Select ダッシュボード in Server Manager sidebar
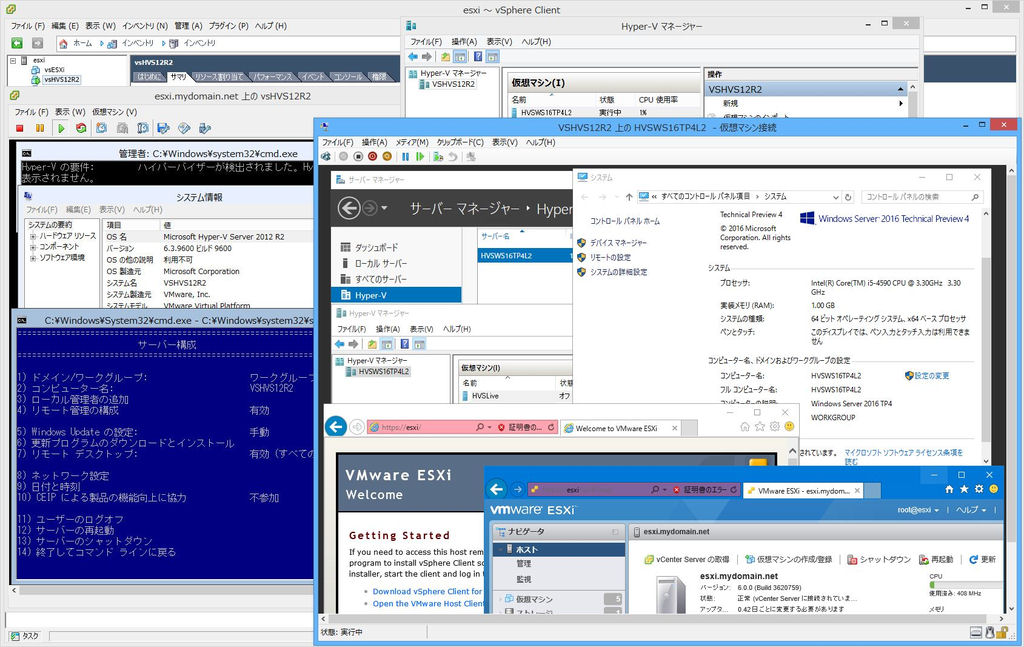 377,247
